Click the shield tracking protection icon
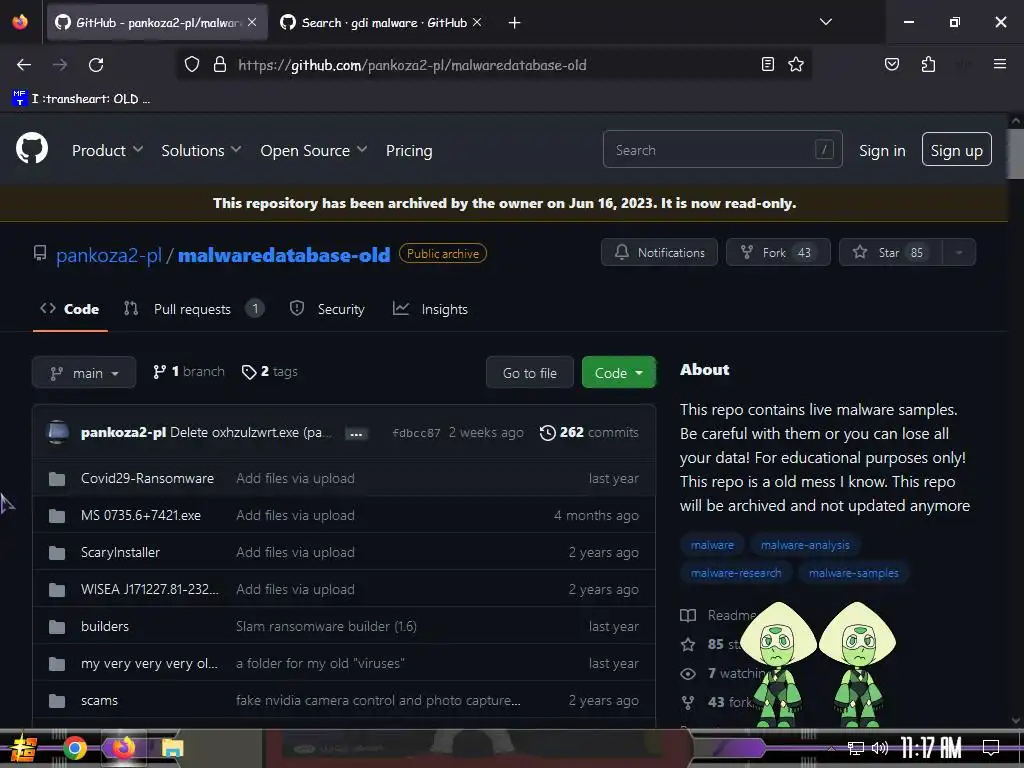The width and height of the screenshot is (1024, 768). click(191, 65)
